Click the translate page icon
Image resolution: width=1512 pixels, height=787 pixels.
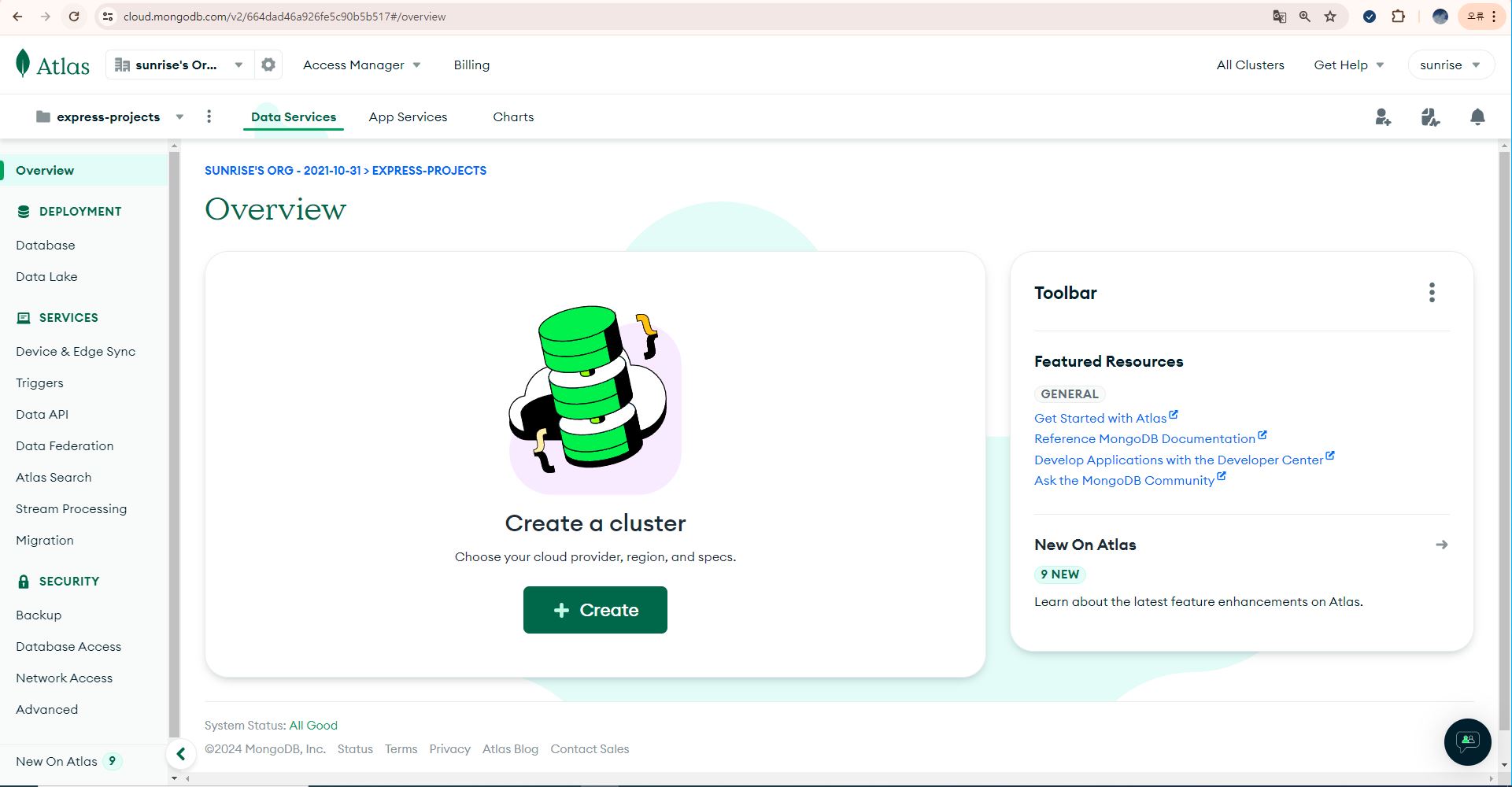click(1280, 16)
